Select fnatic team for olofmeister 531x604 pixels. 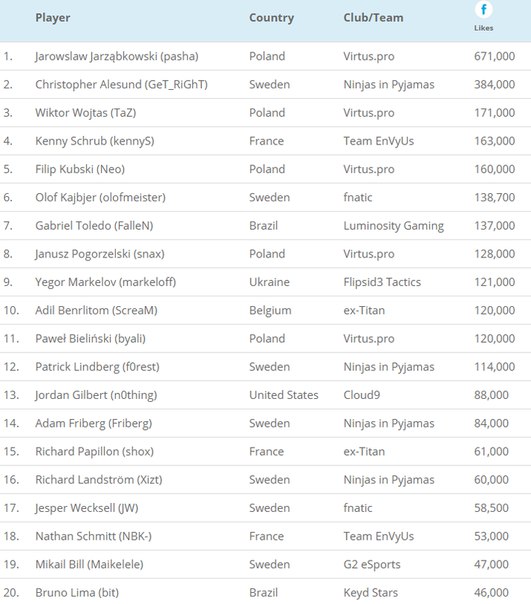coord(358,197)
